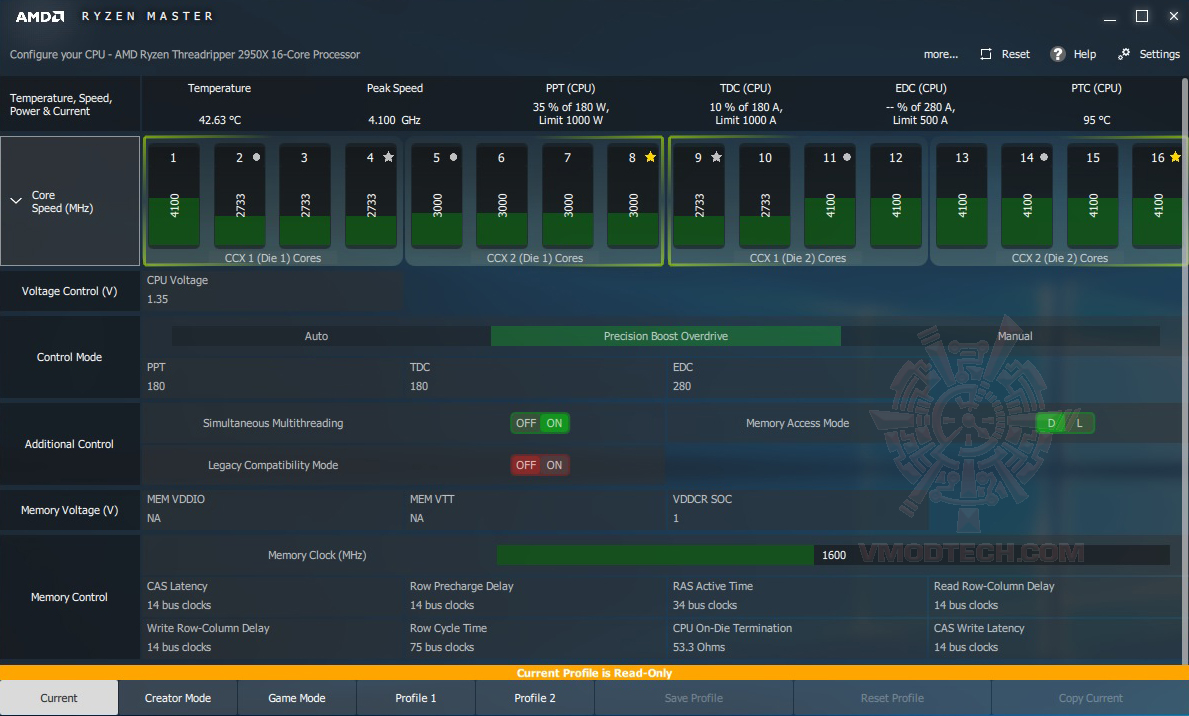1189x716 pixels.
Task: Click the PPT value 180 field
Action: (x=156, y=386)
